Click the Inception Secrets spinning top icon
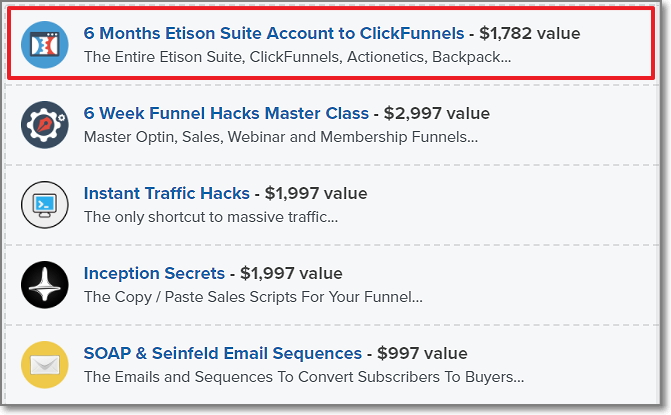Image resolution: width=671 pixels, height=415 pixels. click(45, 285)
